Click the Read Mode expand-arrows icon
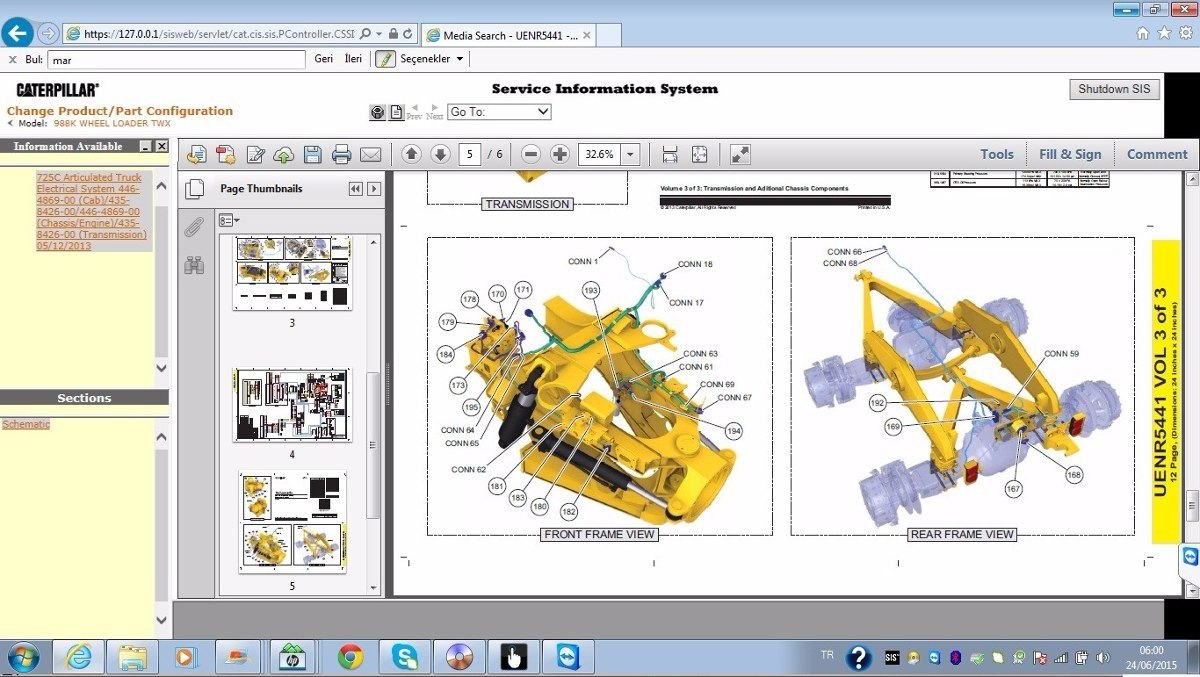 (740, 154)
